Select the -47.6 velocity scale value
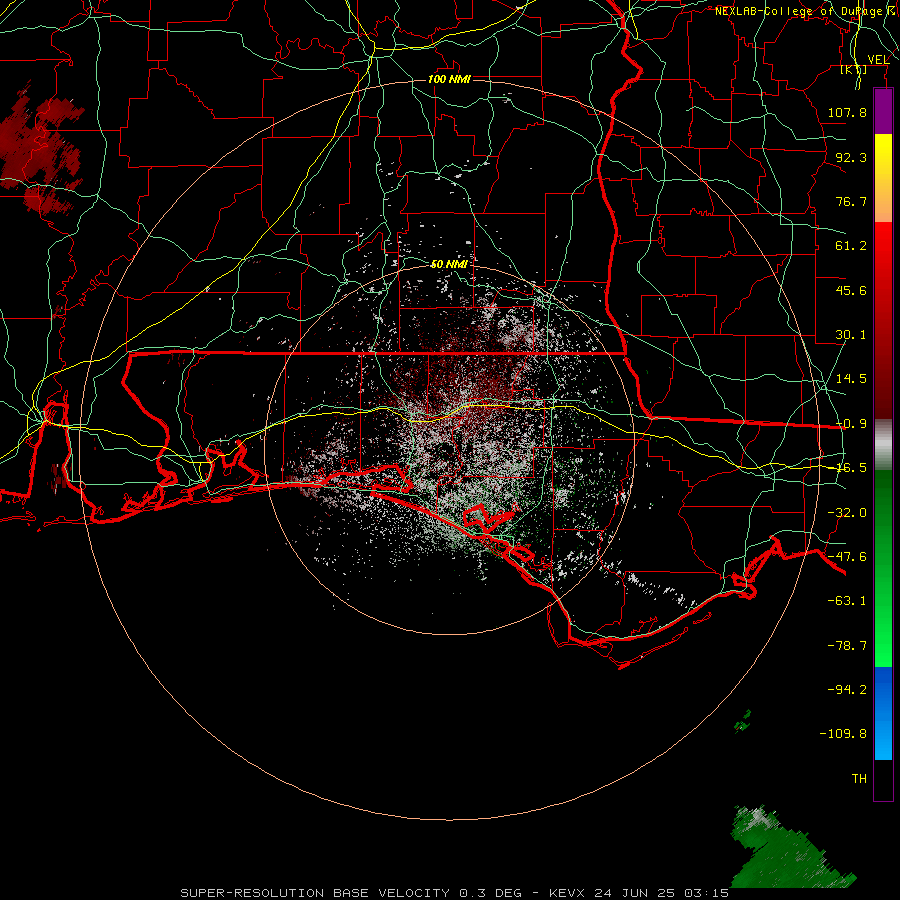This screenshot has width=900, height=900. pyautogui.click(x=847, y=557)
